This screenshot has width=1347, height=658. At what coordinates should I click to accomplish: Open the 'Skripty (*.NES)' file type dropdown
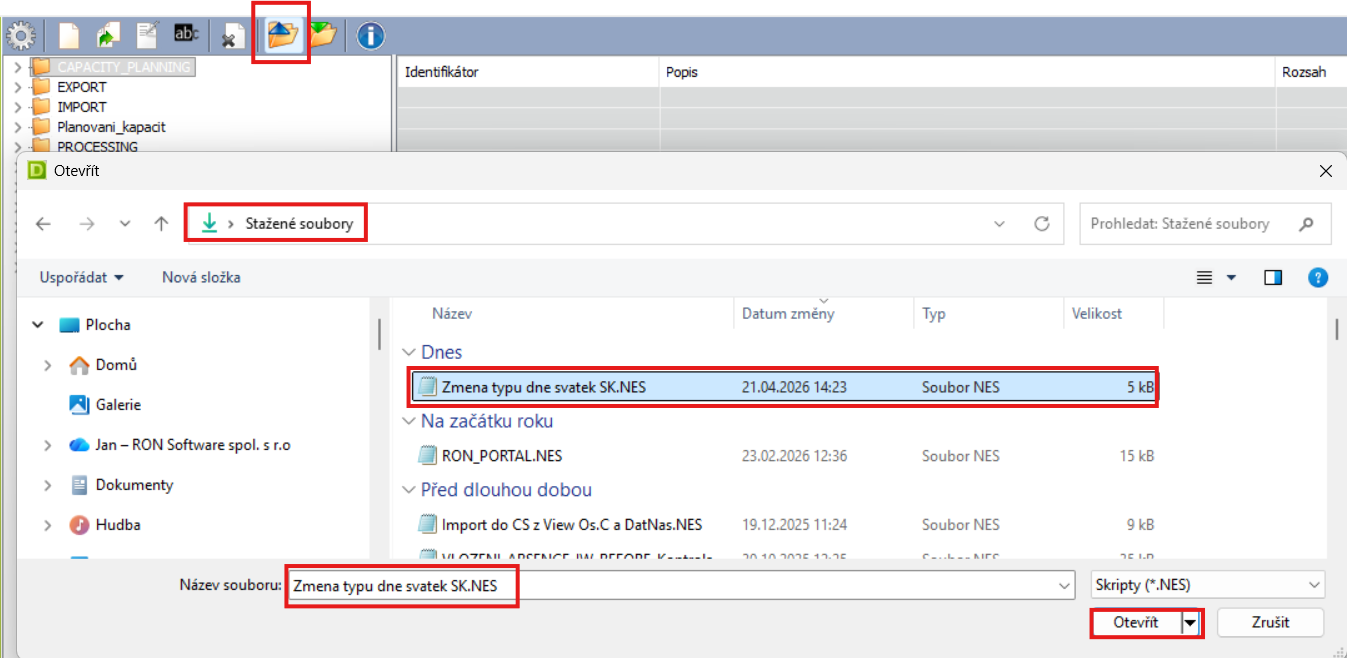click(1207, 585)
